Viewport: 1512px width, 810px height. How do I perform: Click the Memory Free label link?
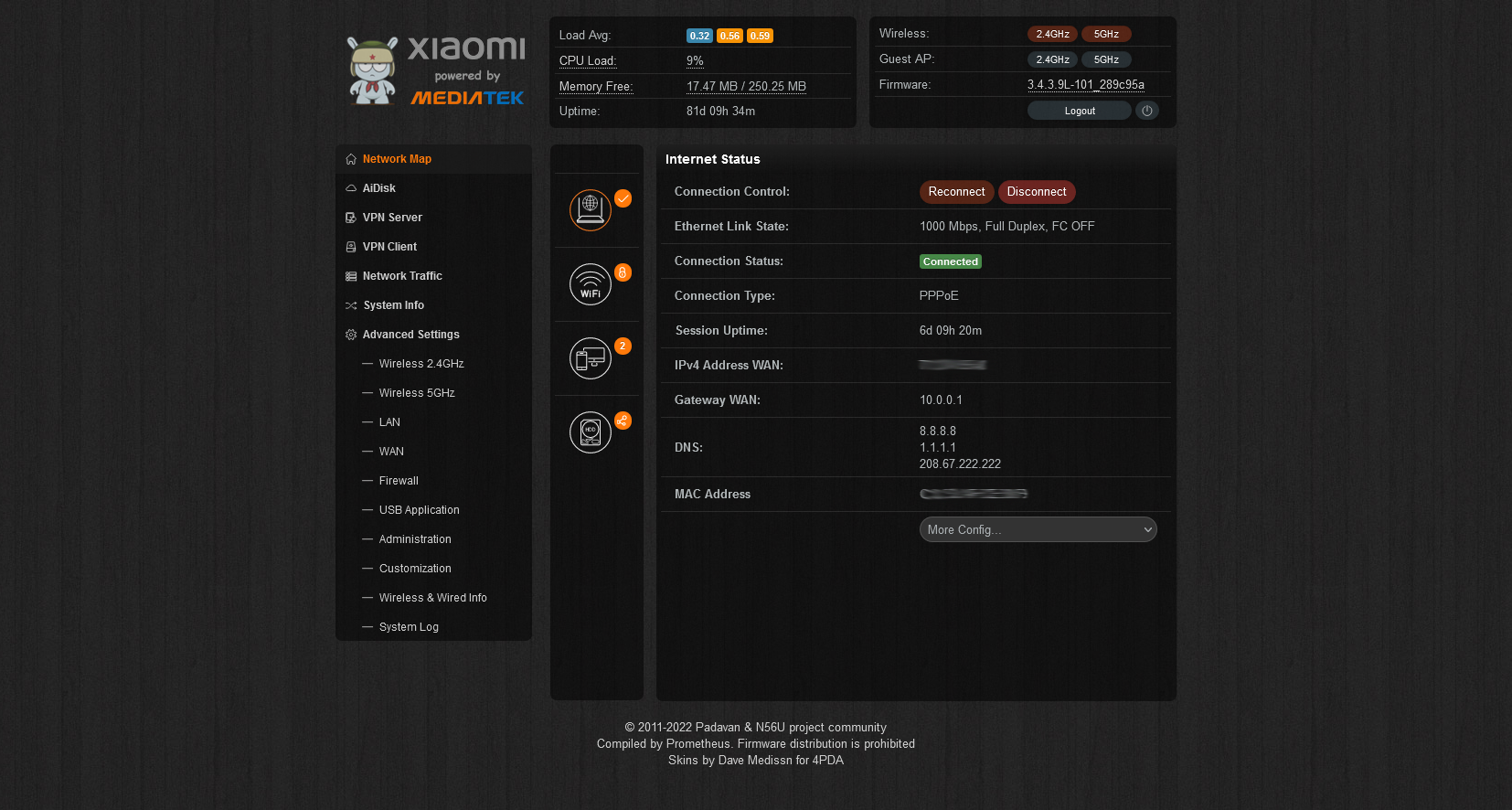click(x=596, y=87)
